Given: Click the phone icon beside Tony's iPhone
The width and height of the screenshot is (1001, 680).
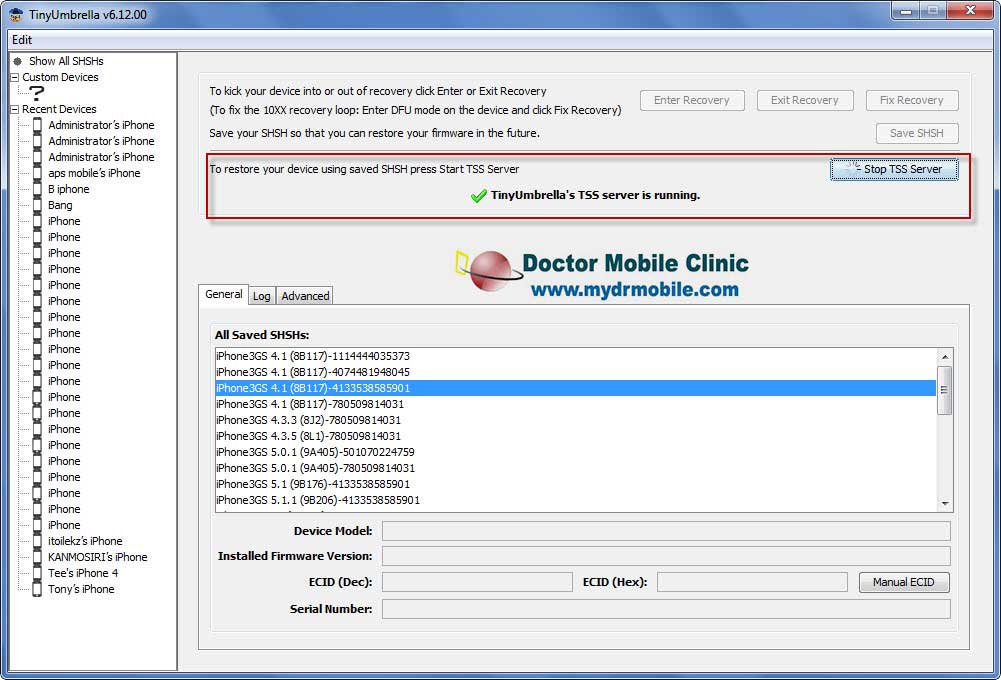Looking at the screenshot, I should tap(37, 589).
